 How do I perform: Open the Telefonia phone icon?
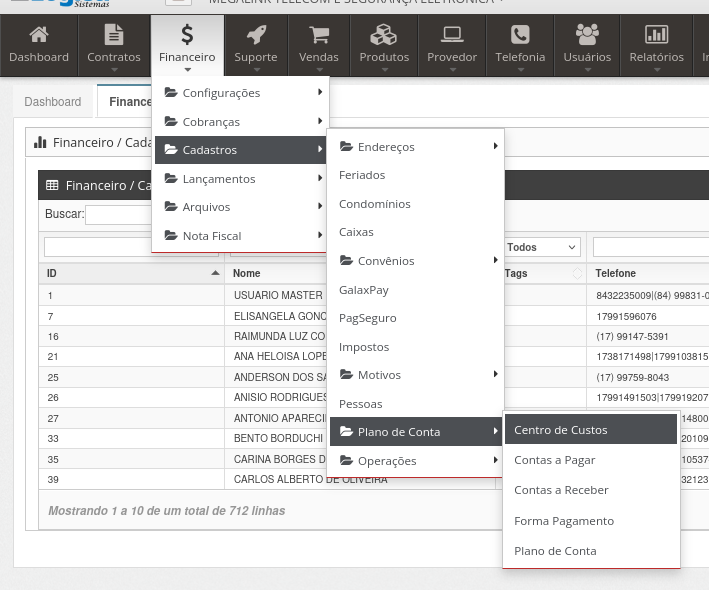tap(520, 34)
